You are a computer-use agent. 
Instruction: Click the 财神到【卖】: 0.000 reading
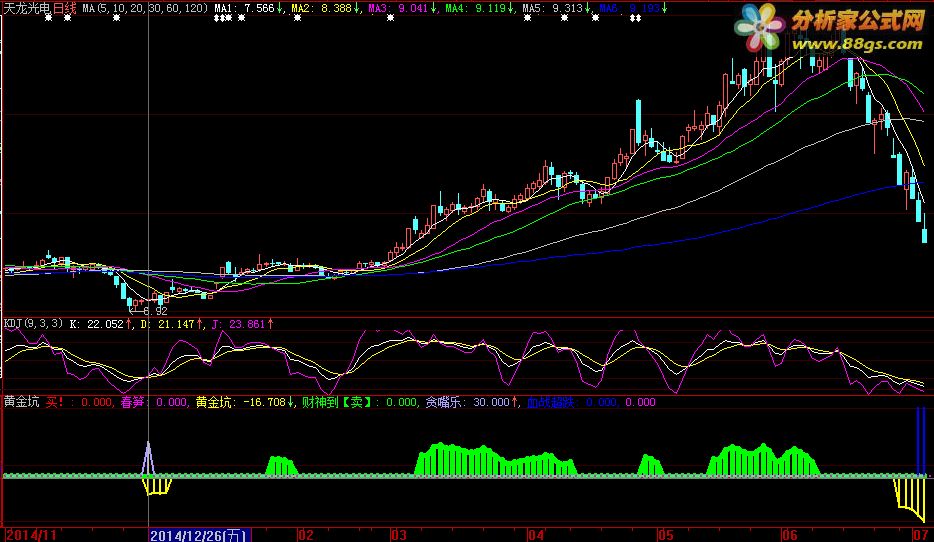click(359, 402)
